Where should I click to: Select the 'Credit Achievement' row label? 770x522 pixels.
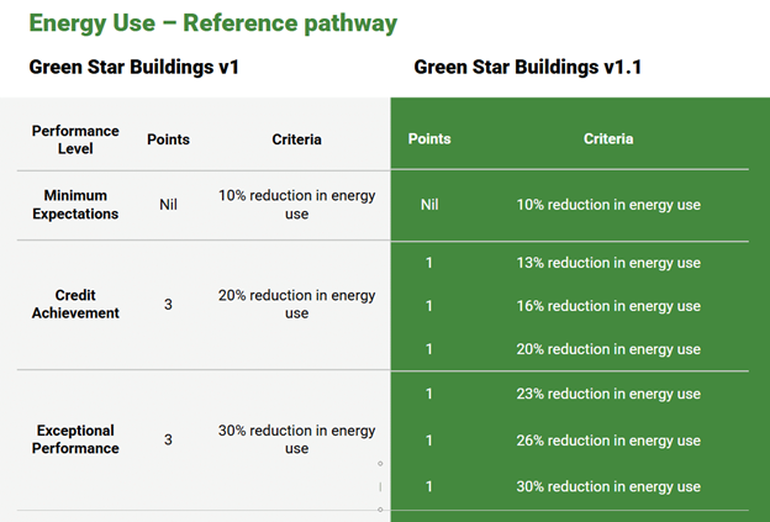(75, 304)
